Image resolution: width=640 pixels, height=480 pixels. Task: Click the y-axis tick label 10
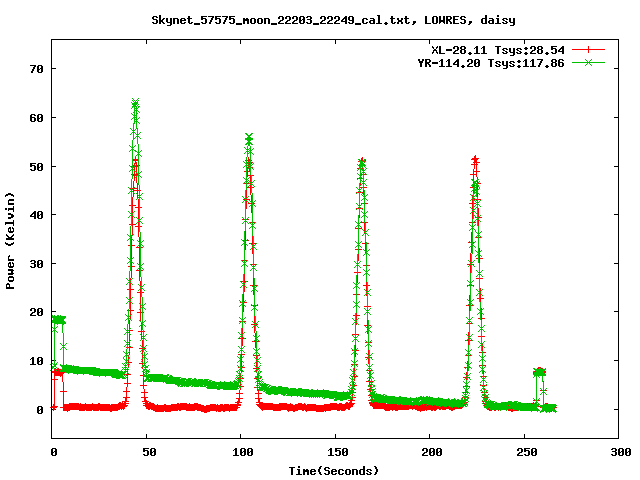click(x=36, y=361)
